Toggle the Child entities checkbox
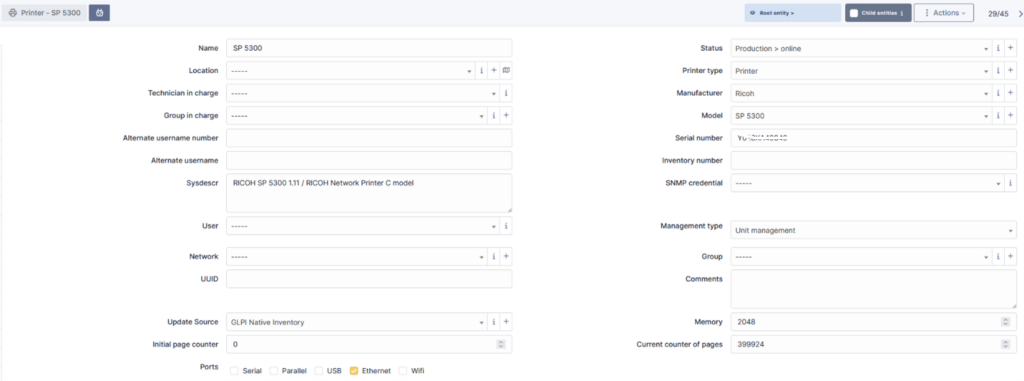The height and width of the screenshot is (381, 1024). [x=854, y=13]
